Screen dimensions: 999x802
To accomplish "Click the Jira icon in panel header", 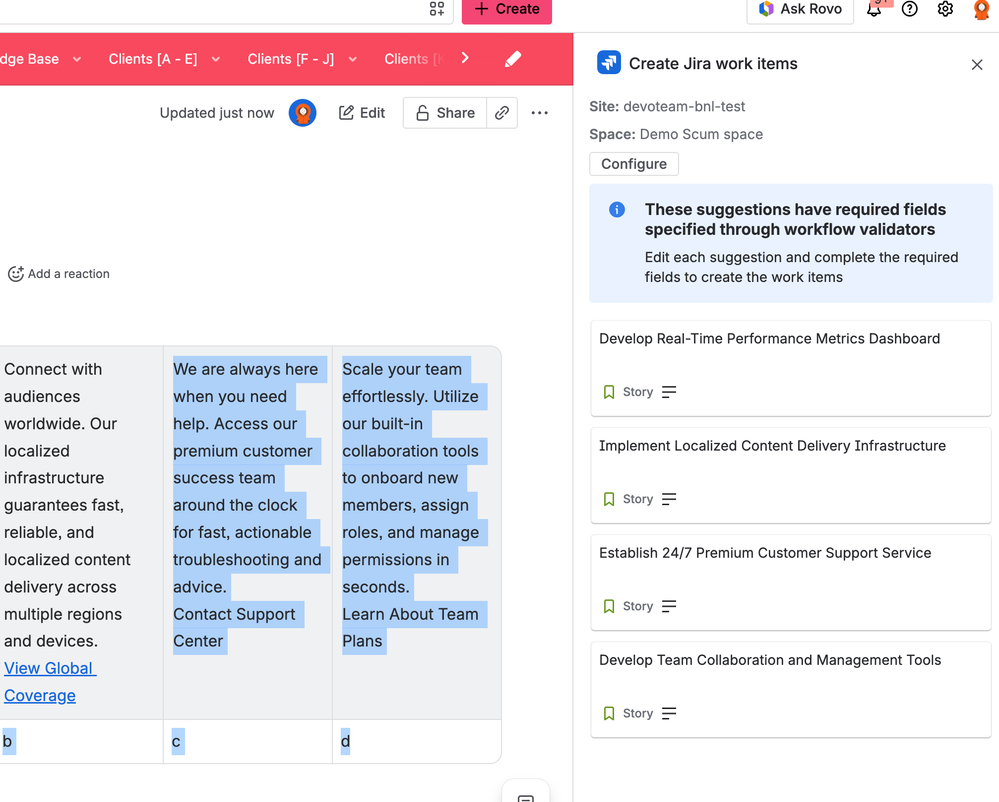I will click(x=609, y=63).
